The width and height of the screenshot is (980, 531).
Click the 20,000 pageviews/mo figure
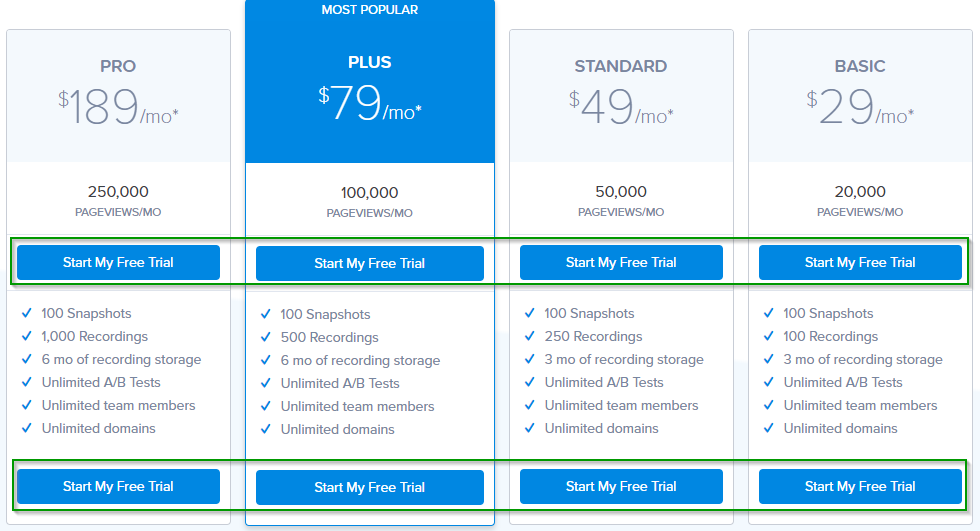[860, 192]
